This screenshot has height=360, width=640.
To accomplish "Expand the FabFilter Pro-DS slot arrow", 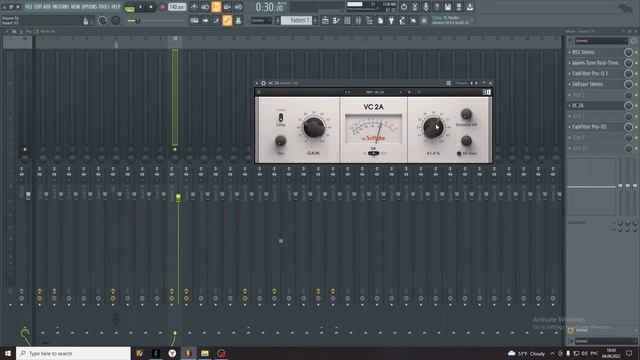I will point(570,127).
